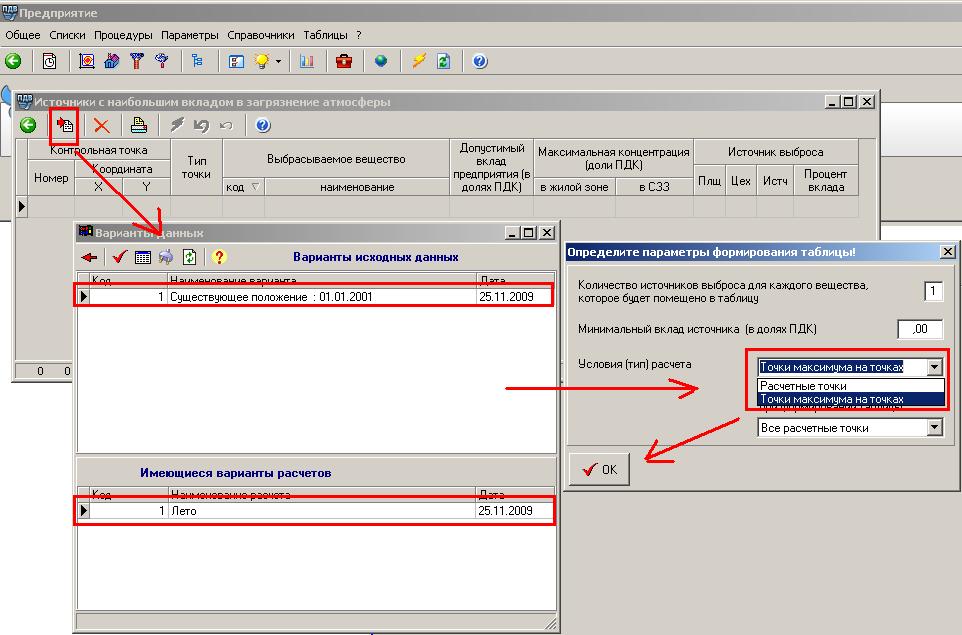Select 'Расчетные точки' option in the list
962x635 pixels.
coord(803,386)
